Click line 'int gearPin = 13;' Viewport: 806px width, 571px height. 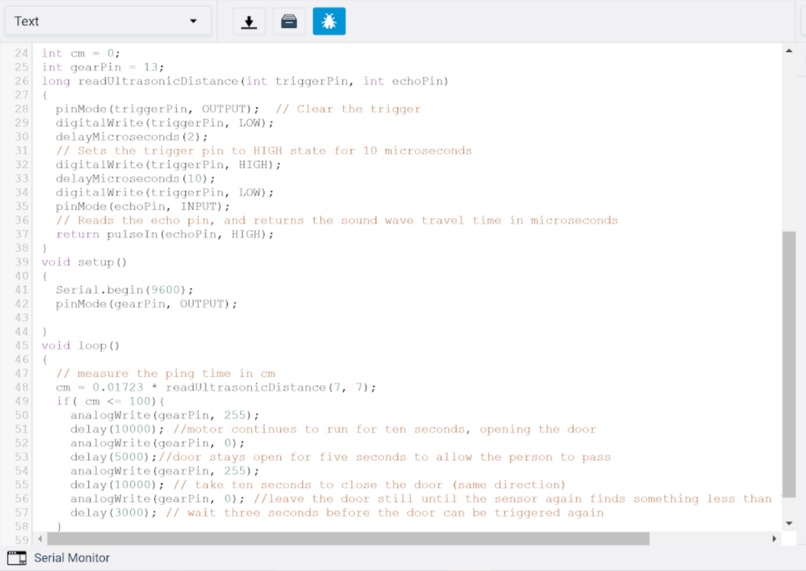103,67
